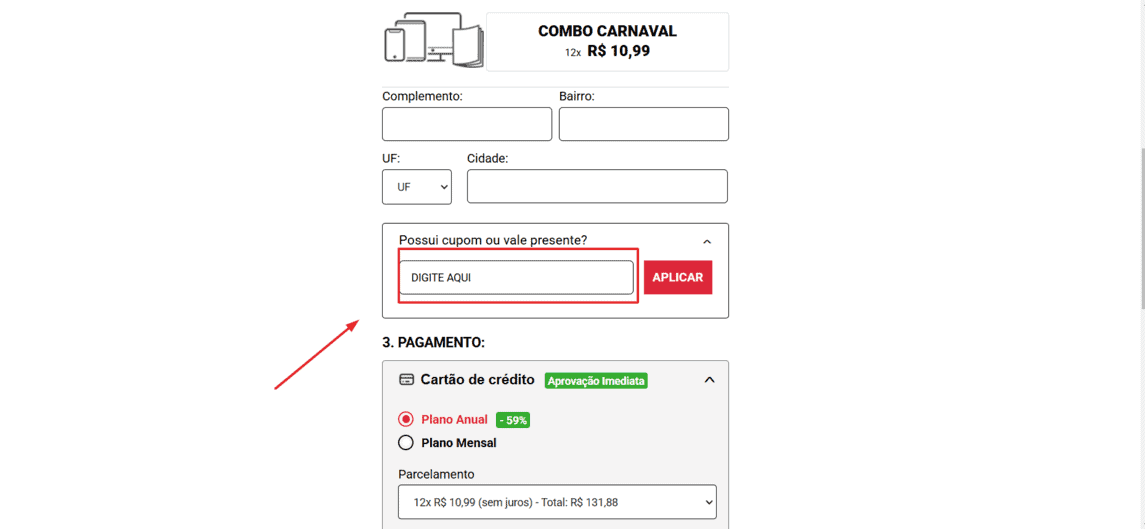Focus the Complemento input field
1145x529 pixels.
(x=467, y=124)
